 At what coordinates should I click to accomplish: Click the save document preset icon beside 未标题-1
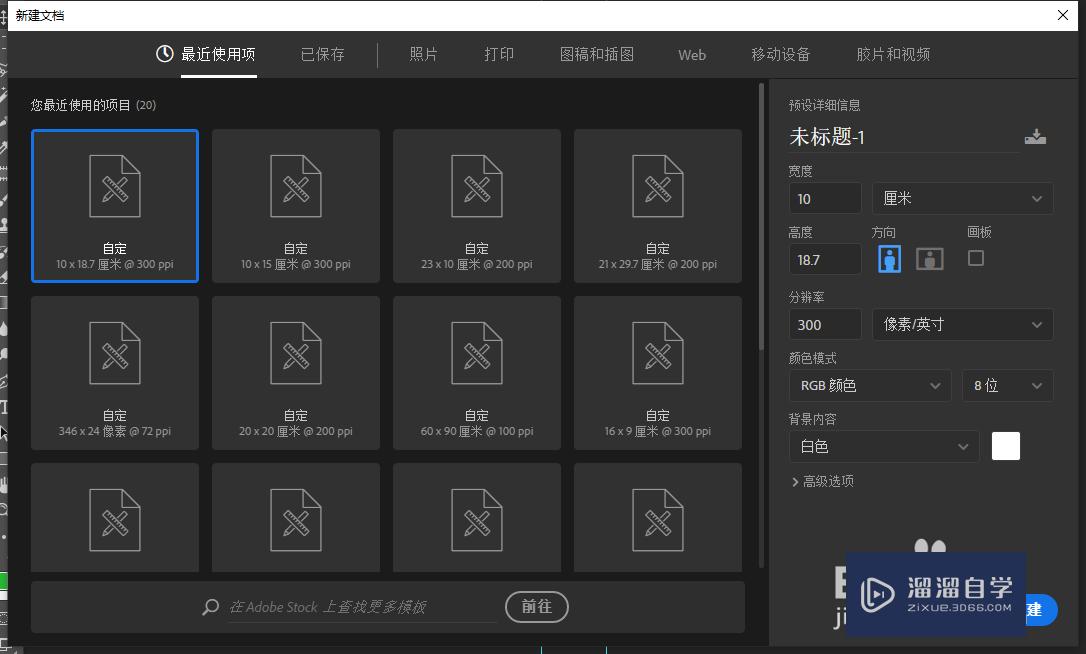coord(1035,135)
